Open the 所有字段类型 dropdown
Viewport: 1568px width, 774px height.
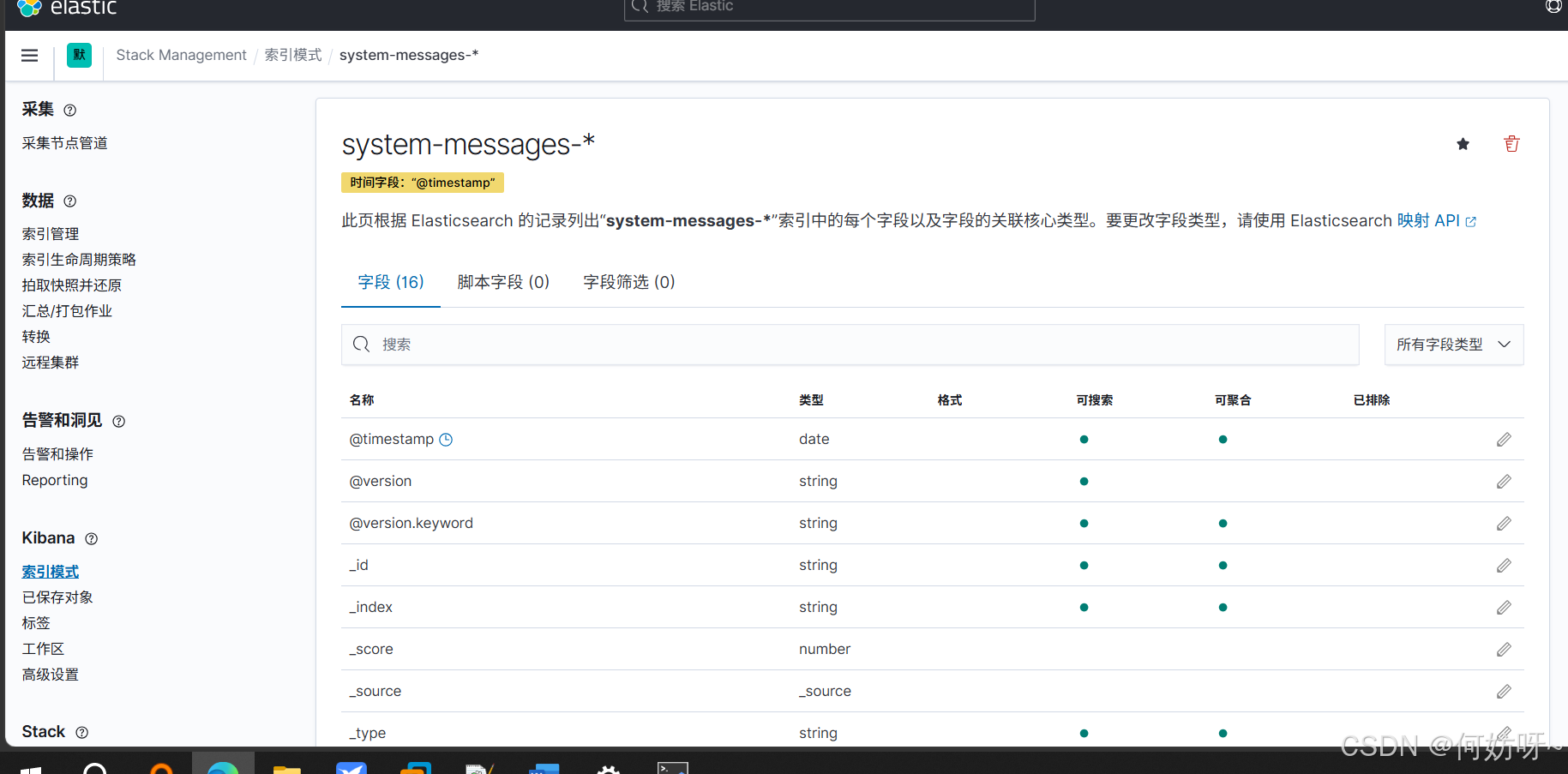click(x=1454, y=345)
